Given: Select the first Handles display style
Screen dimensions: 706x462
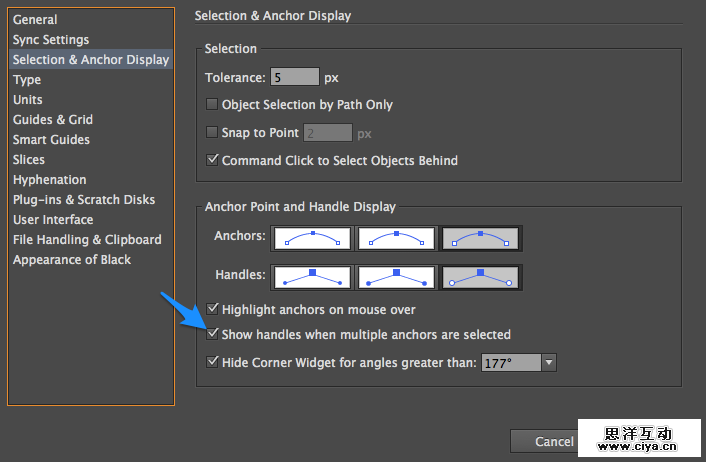Looking at the screenshot, I should 312,277.
